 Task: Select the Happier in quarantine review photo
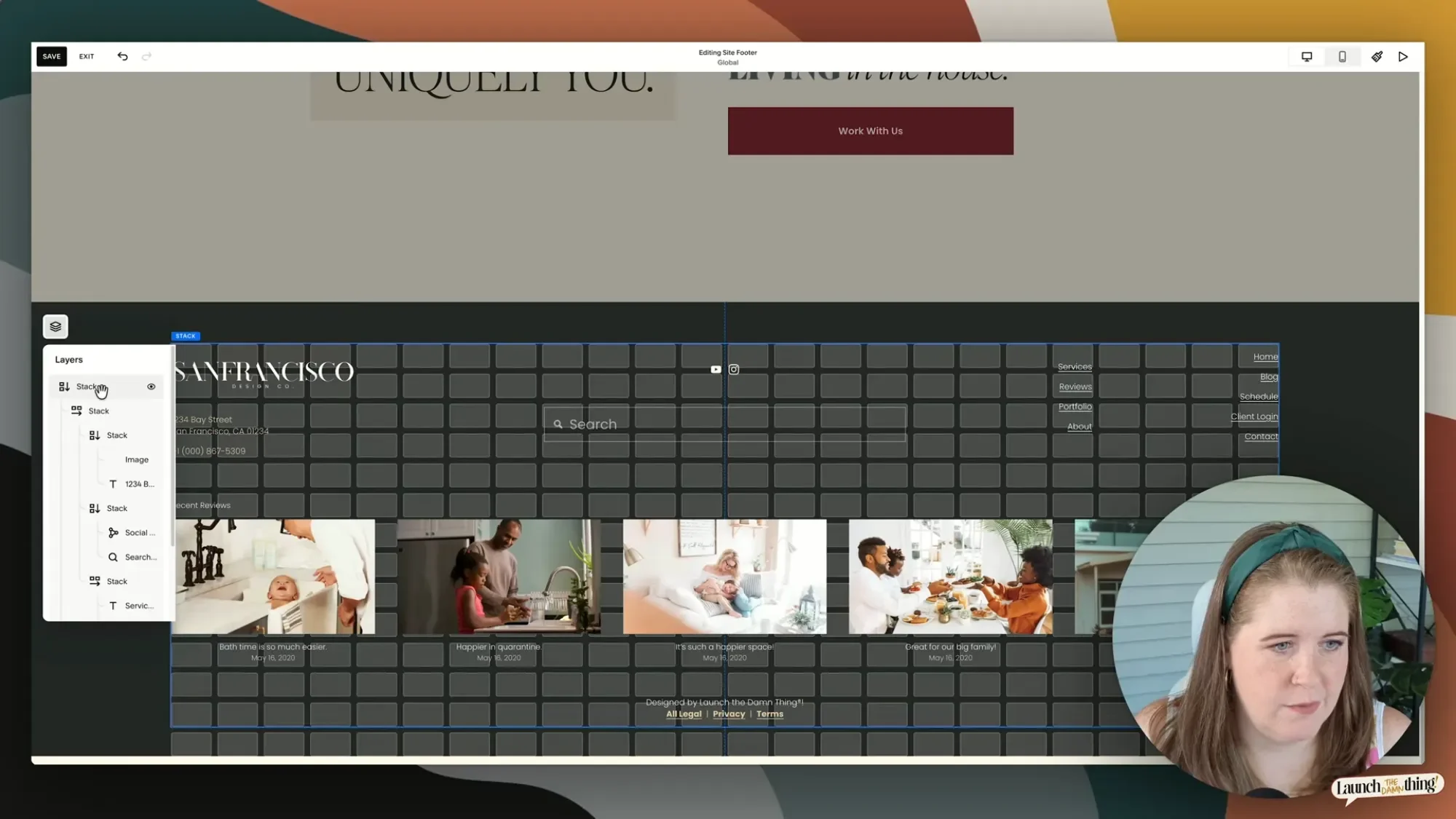tap(499, 577)
